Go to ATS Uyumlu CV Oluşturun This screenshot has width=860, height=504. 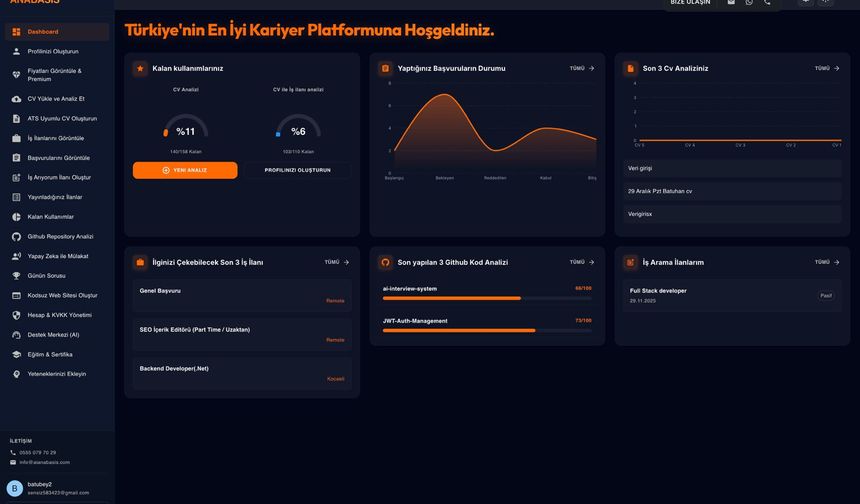pos(62,118)
